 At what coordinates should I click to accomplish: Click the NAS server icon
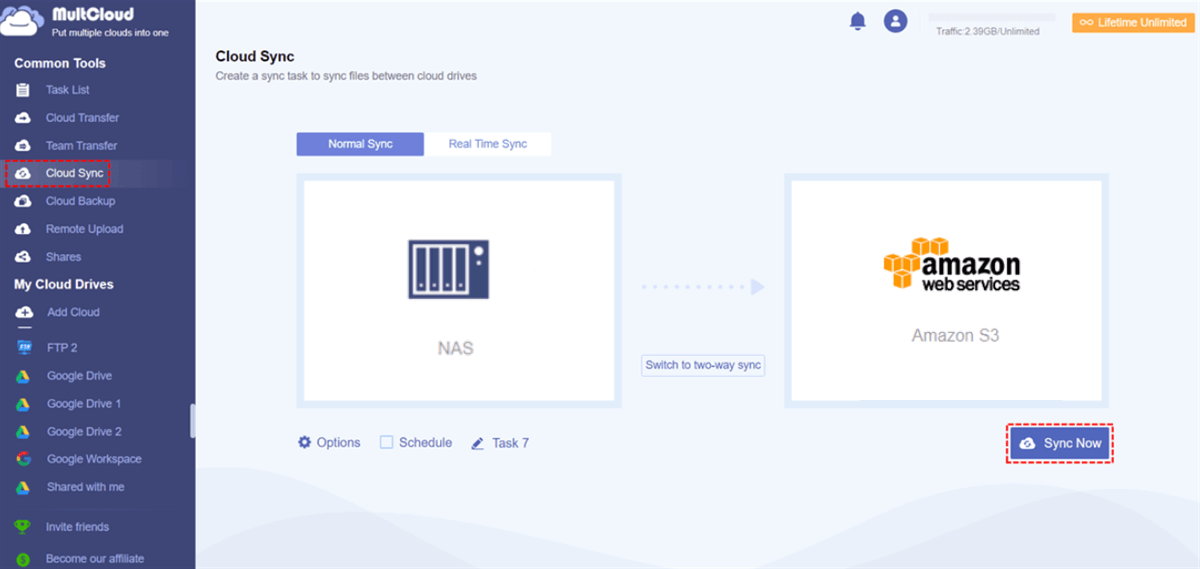(x=449, y=268)
